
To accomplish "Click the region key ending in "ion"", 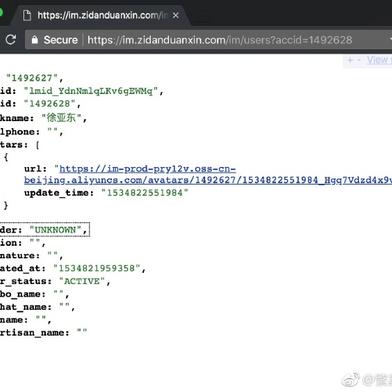I will (x=22, y=243).
